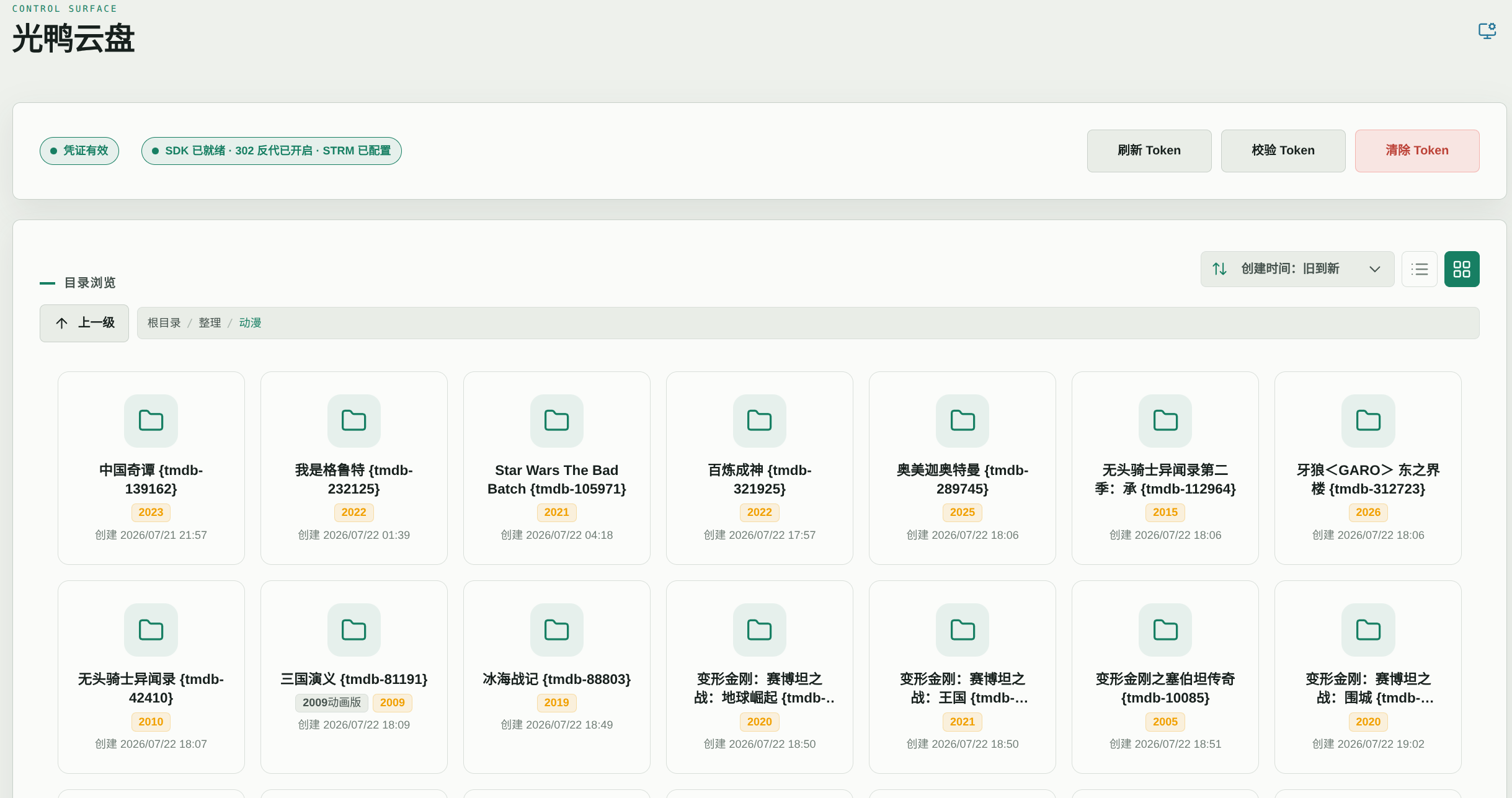
Task: Click the 创建 2026/07/22 04:18 timestamp
Action: tap(557, 535)
